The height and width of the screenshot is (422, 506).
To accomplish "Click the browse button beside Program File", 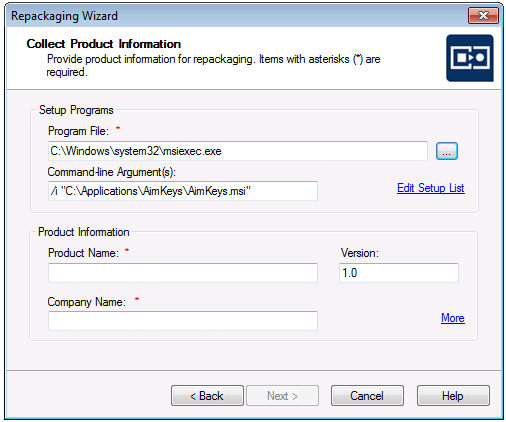I will (447, 151).
